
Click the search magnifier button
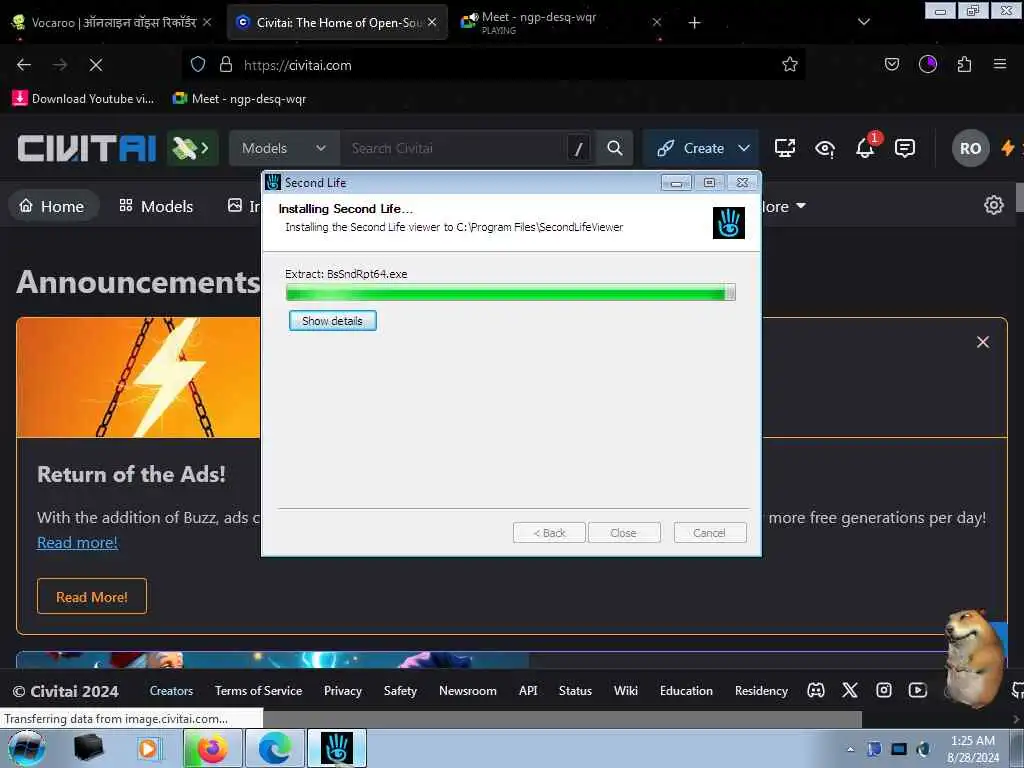[615, 148]
